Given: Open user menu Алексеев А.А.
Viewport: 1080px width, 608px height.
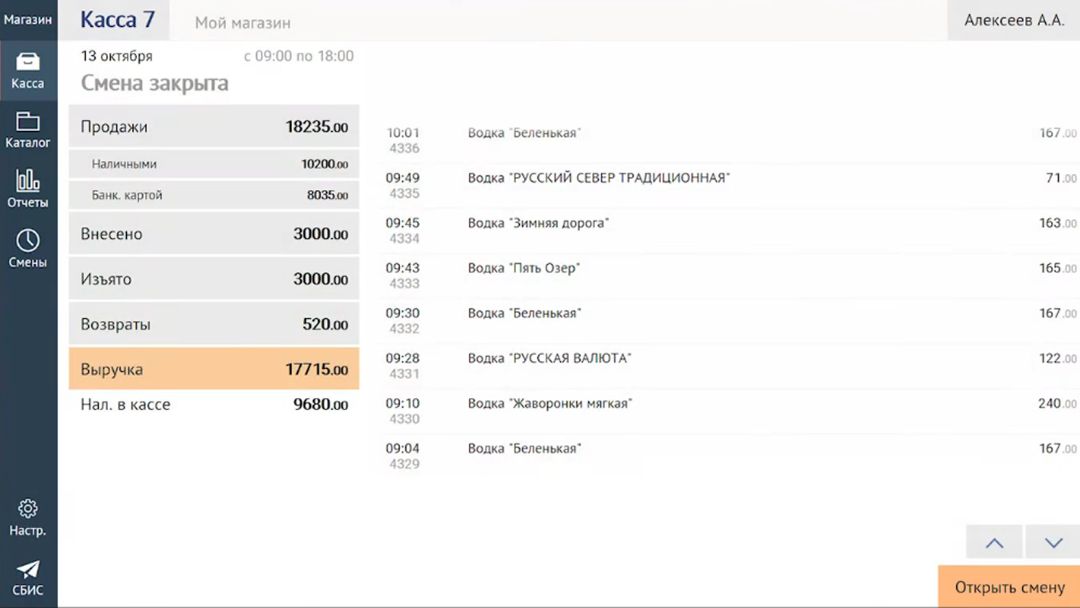Looking at the screenshot, I should [1014, 20].
